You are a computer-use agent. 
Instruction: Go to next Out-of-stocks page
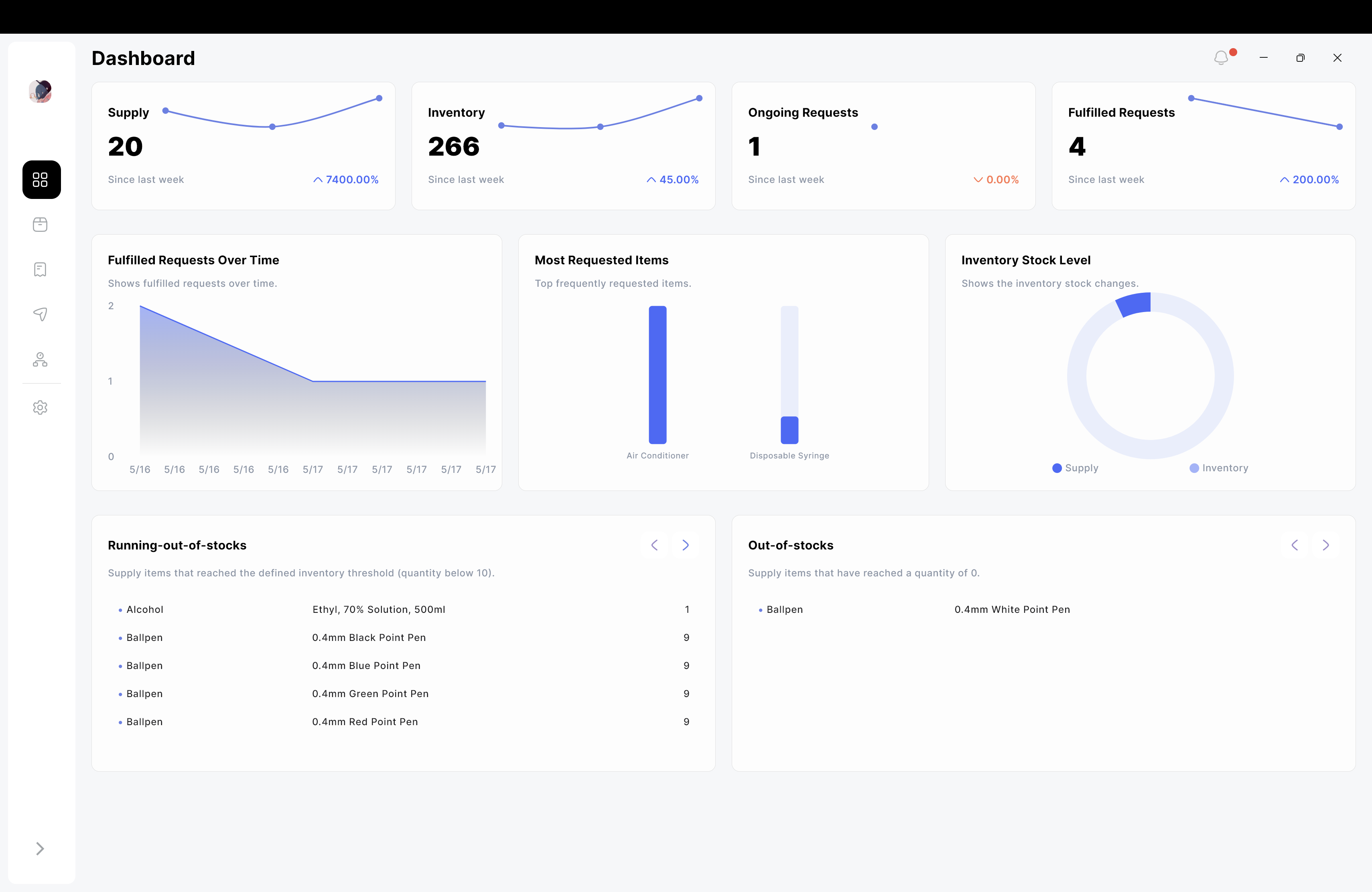pyautogui.click(x=1326, y=545)
